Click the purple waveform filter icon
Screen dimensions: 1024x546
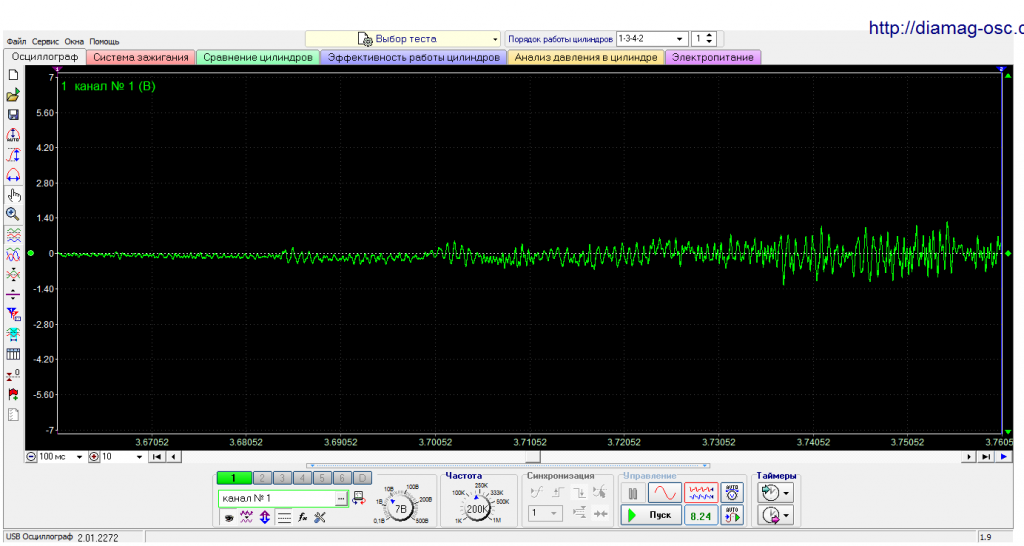point(246,517)
